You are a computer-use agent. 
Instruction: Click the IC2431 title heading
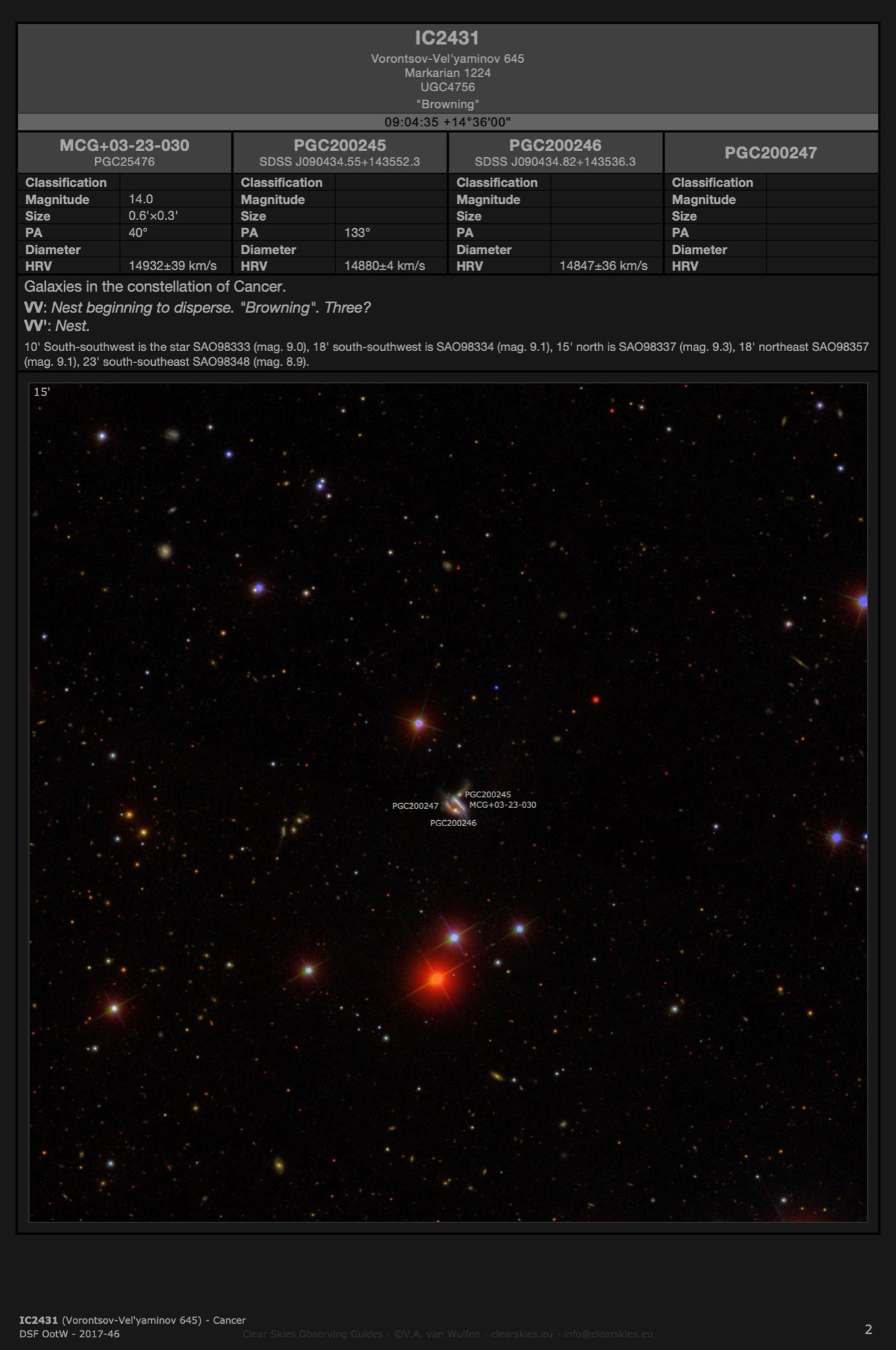coord(447,38)
